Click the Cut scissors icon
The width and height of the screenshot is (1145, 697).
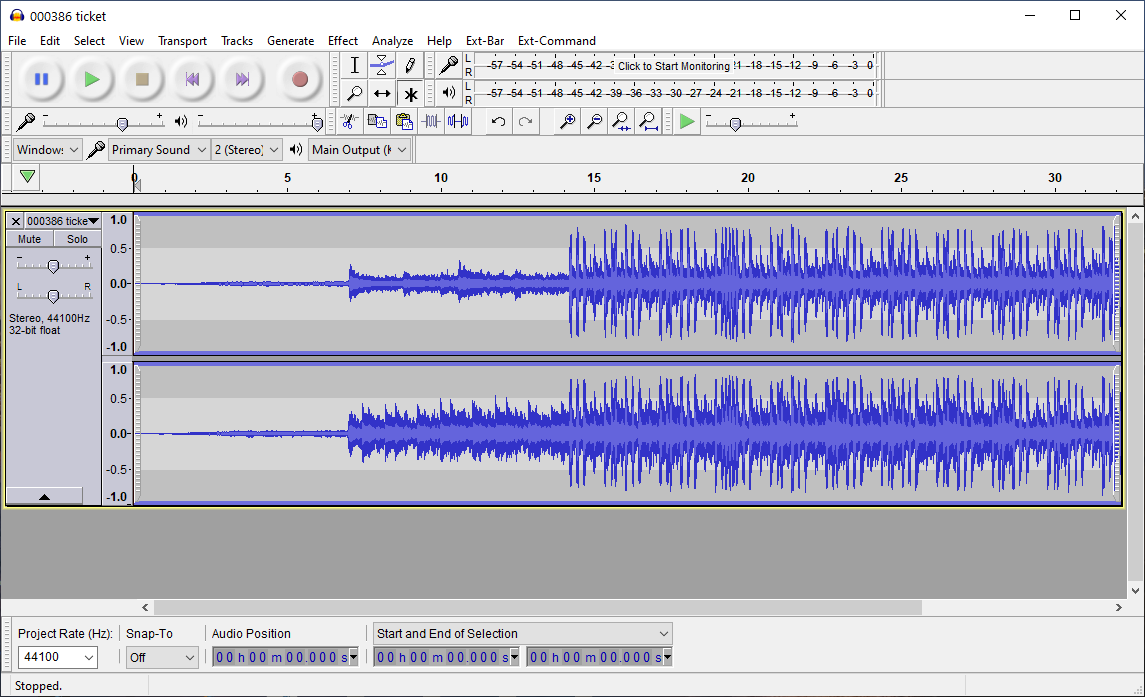tap(349, 121)
